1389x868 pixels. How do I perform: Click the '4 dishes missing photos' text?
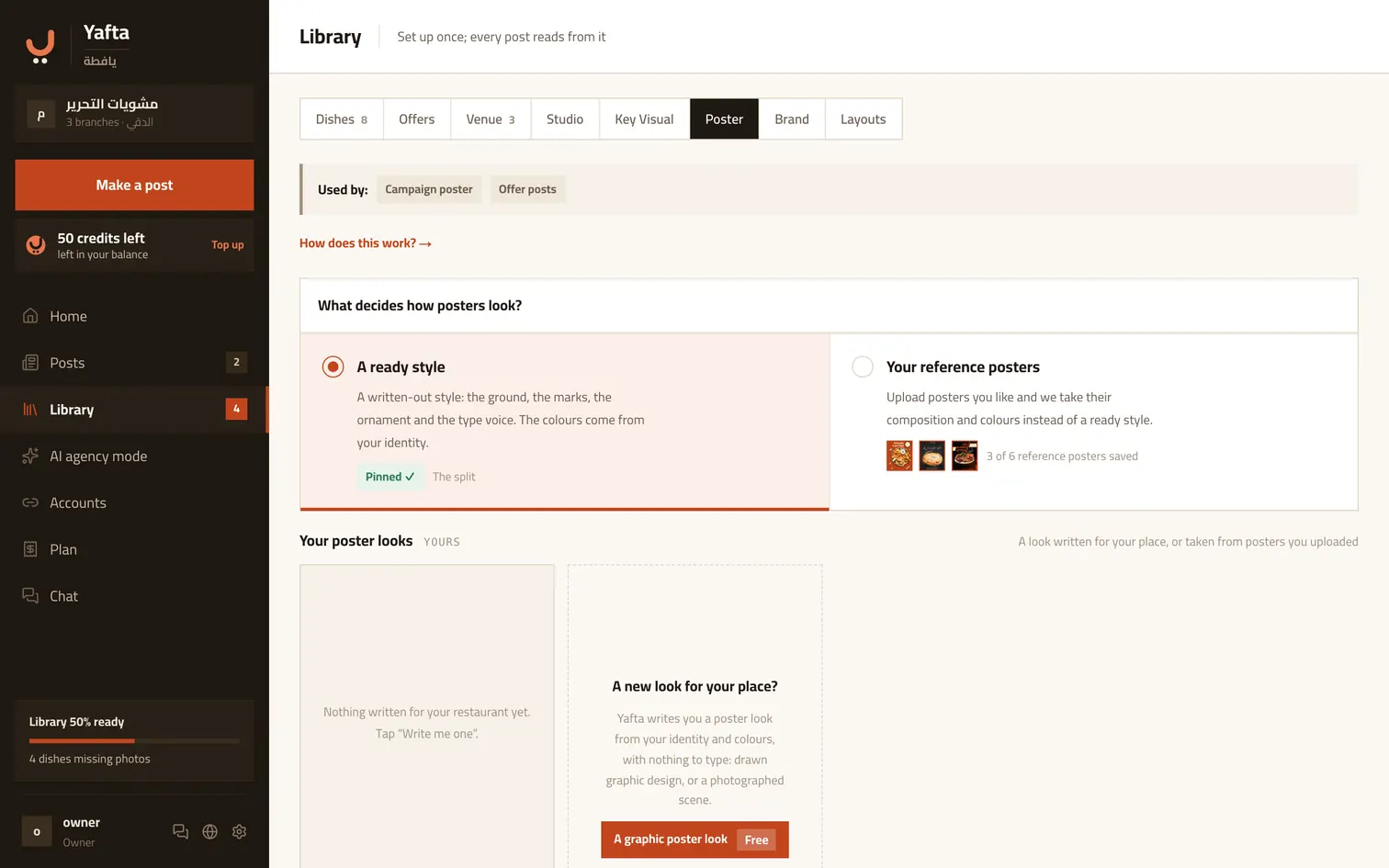[x=89, y=759]
